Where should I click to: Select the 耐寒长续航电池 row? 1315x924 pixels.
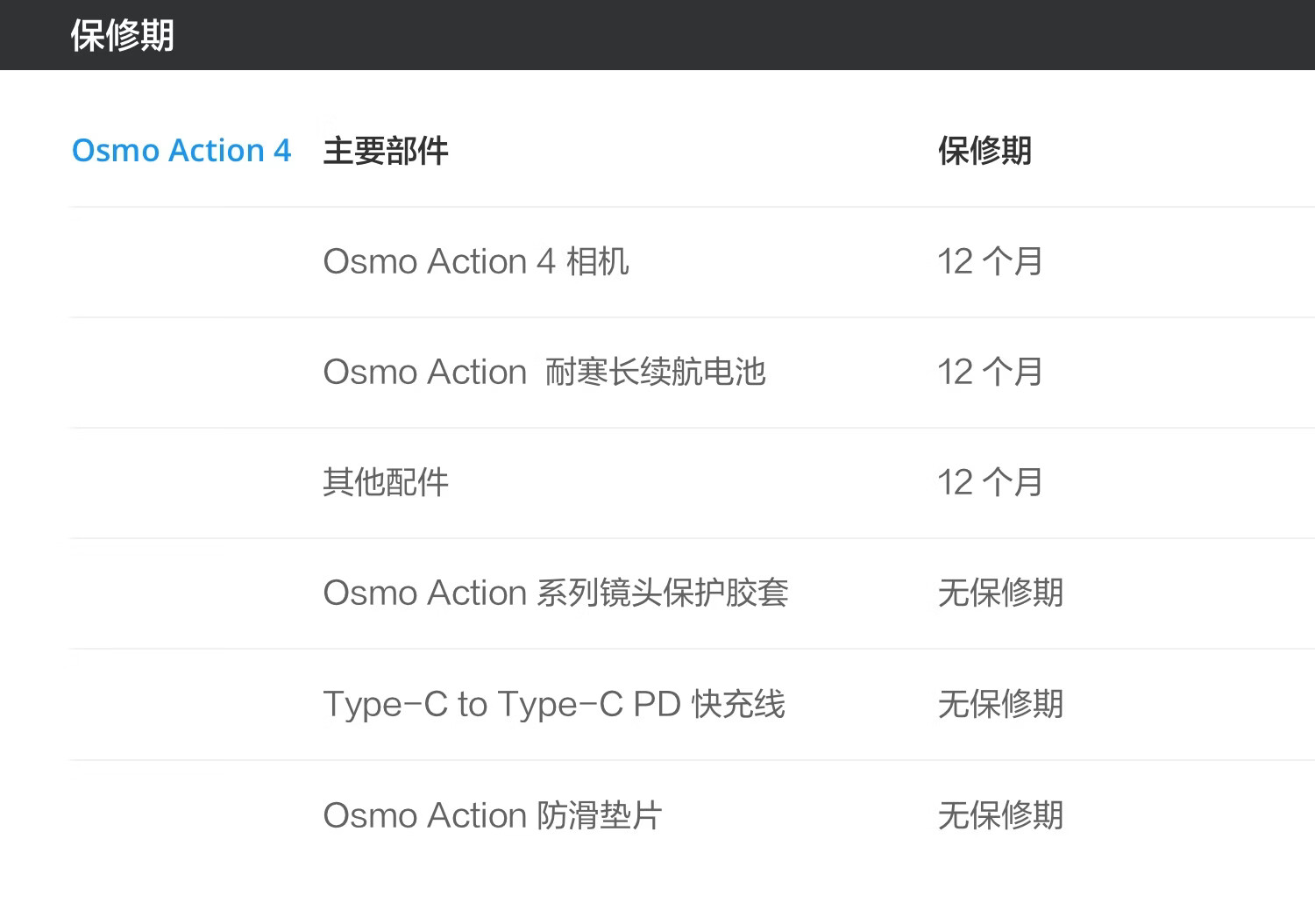pyautogui.click(x=693, y=373)
